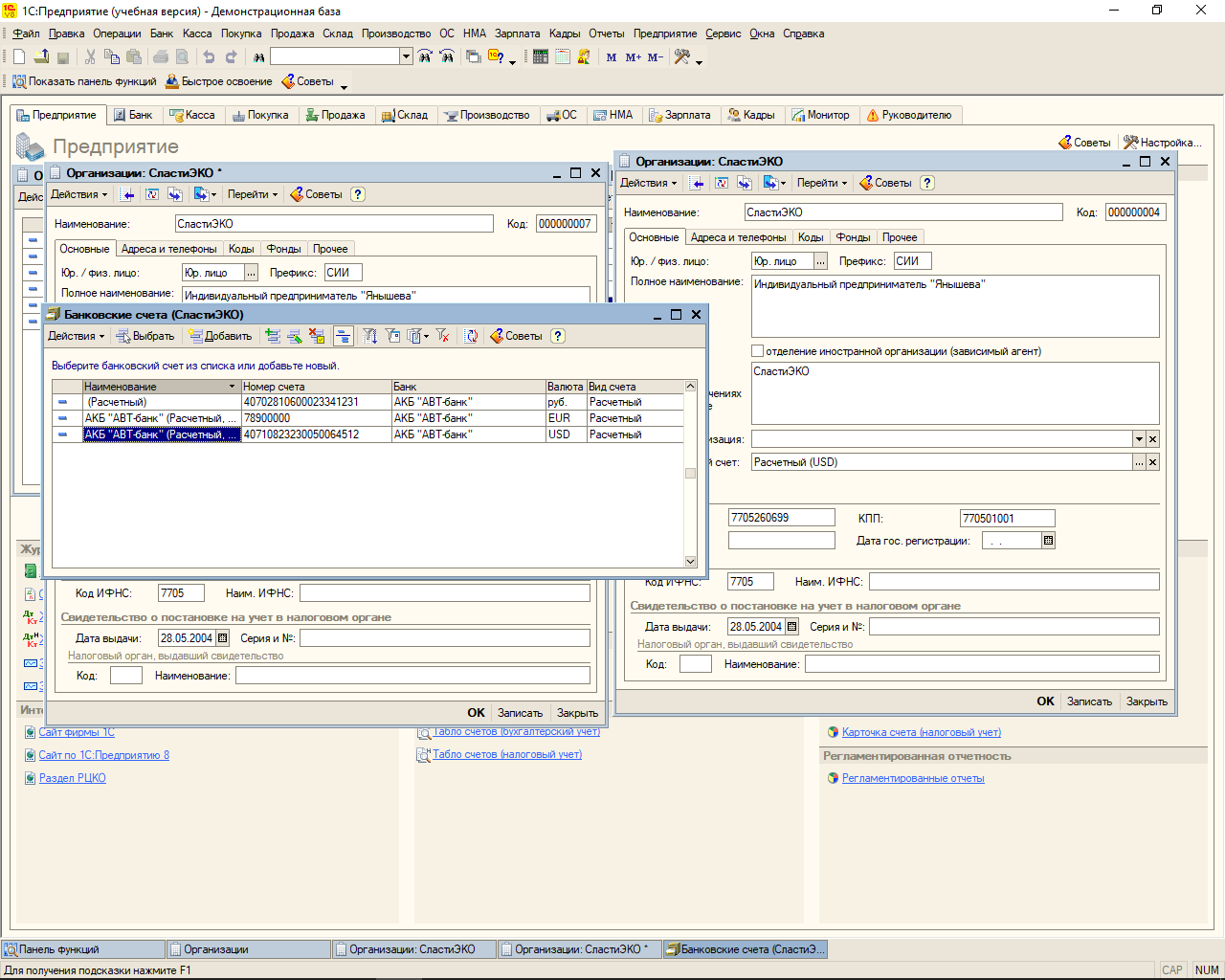
Task: Click Выбрать button in Банковские счета
Action: [x=146, y=336]
